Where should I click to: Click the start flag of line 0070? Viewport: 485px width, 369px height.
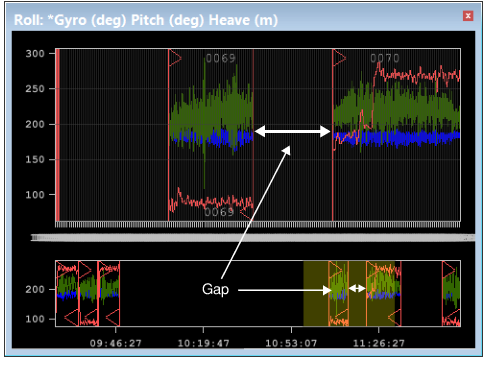(339, 58)
